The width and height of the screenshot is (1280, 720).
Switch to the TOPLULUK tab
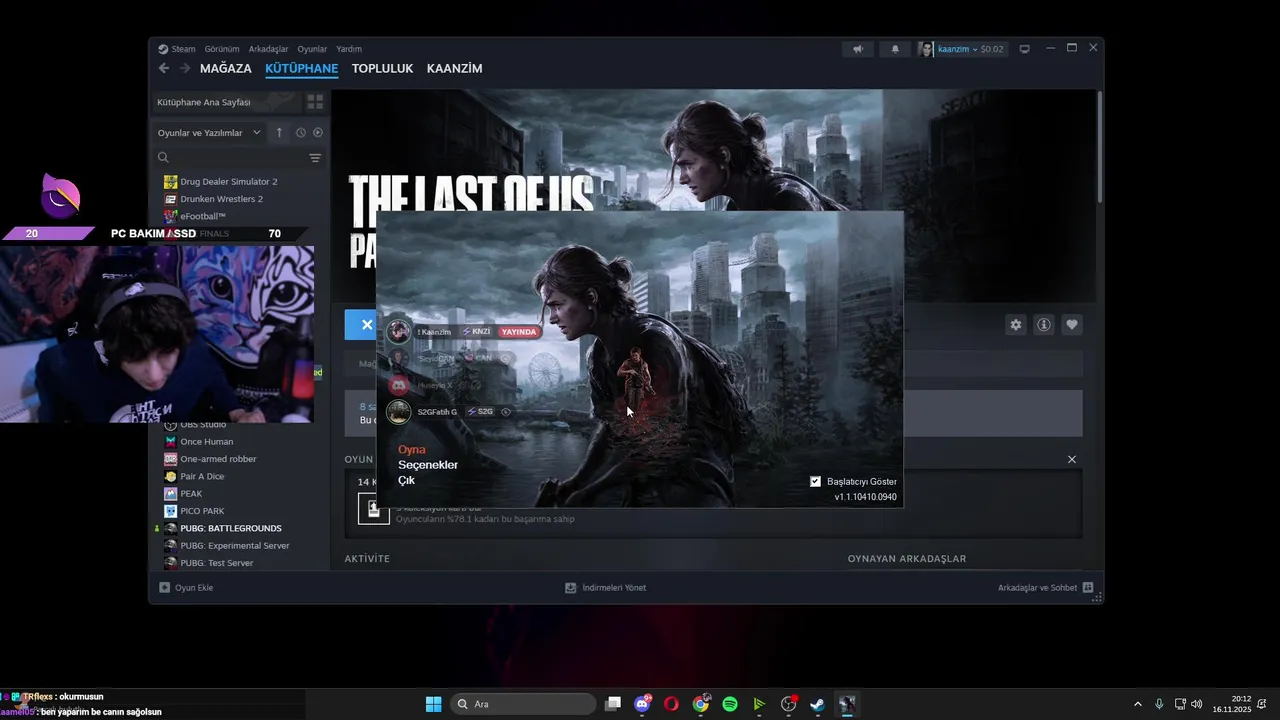coord(382,68)
